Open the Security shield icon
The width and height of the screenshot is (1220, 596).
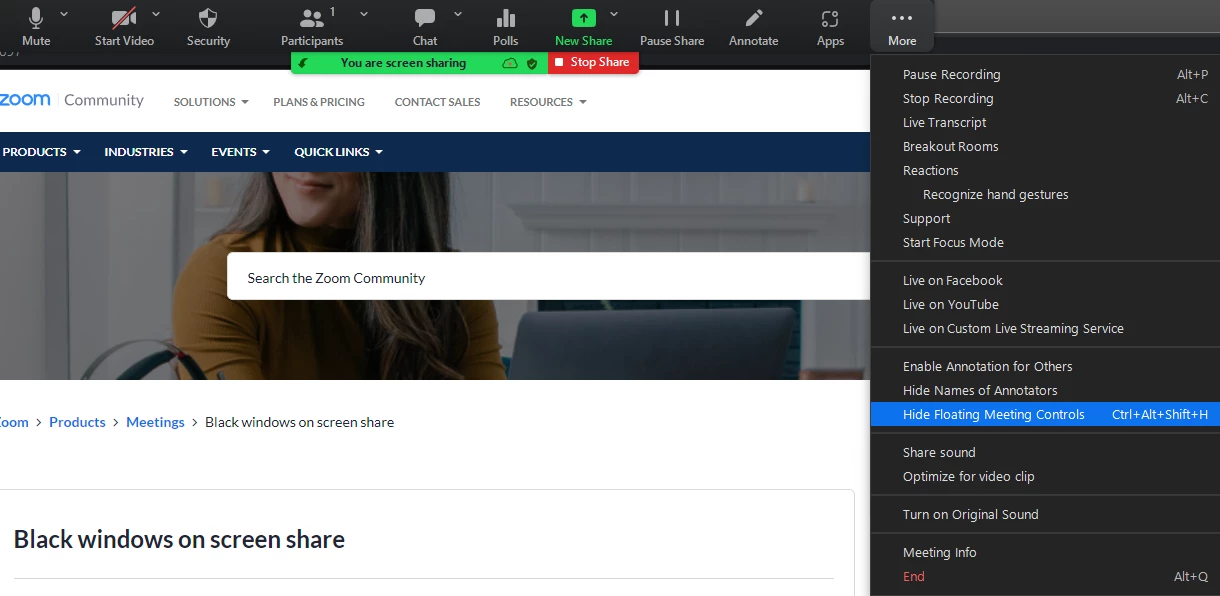tap(208, 18)
